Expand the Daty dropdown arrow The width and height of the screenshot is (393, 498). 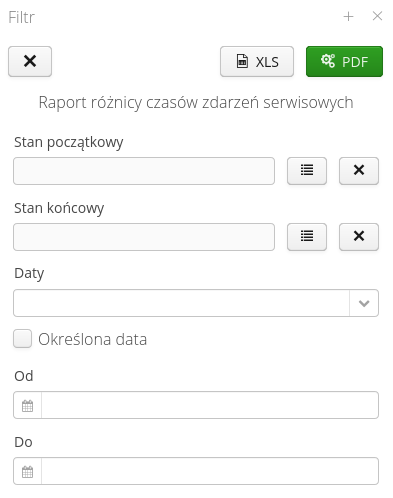point(364,303)
